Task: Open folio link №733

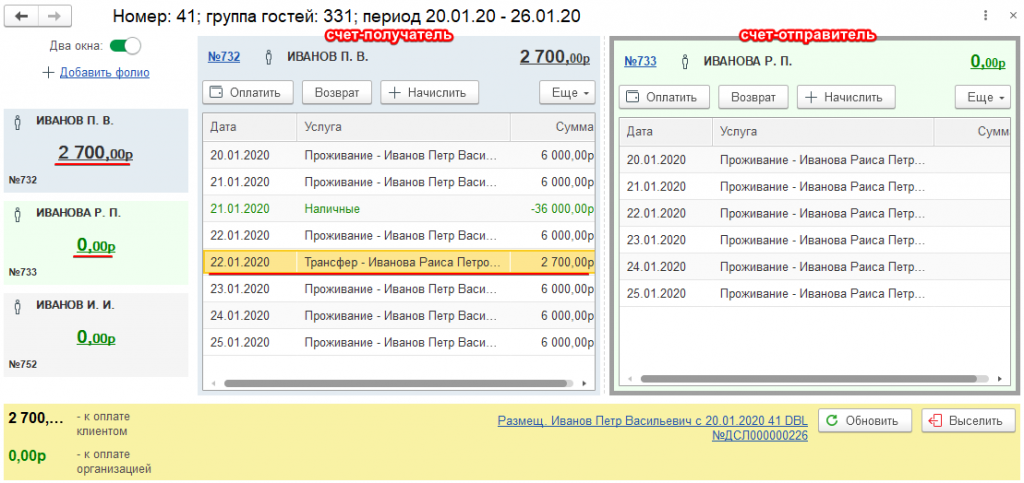Action: click(x=640, y=61)
